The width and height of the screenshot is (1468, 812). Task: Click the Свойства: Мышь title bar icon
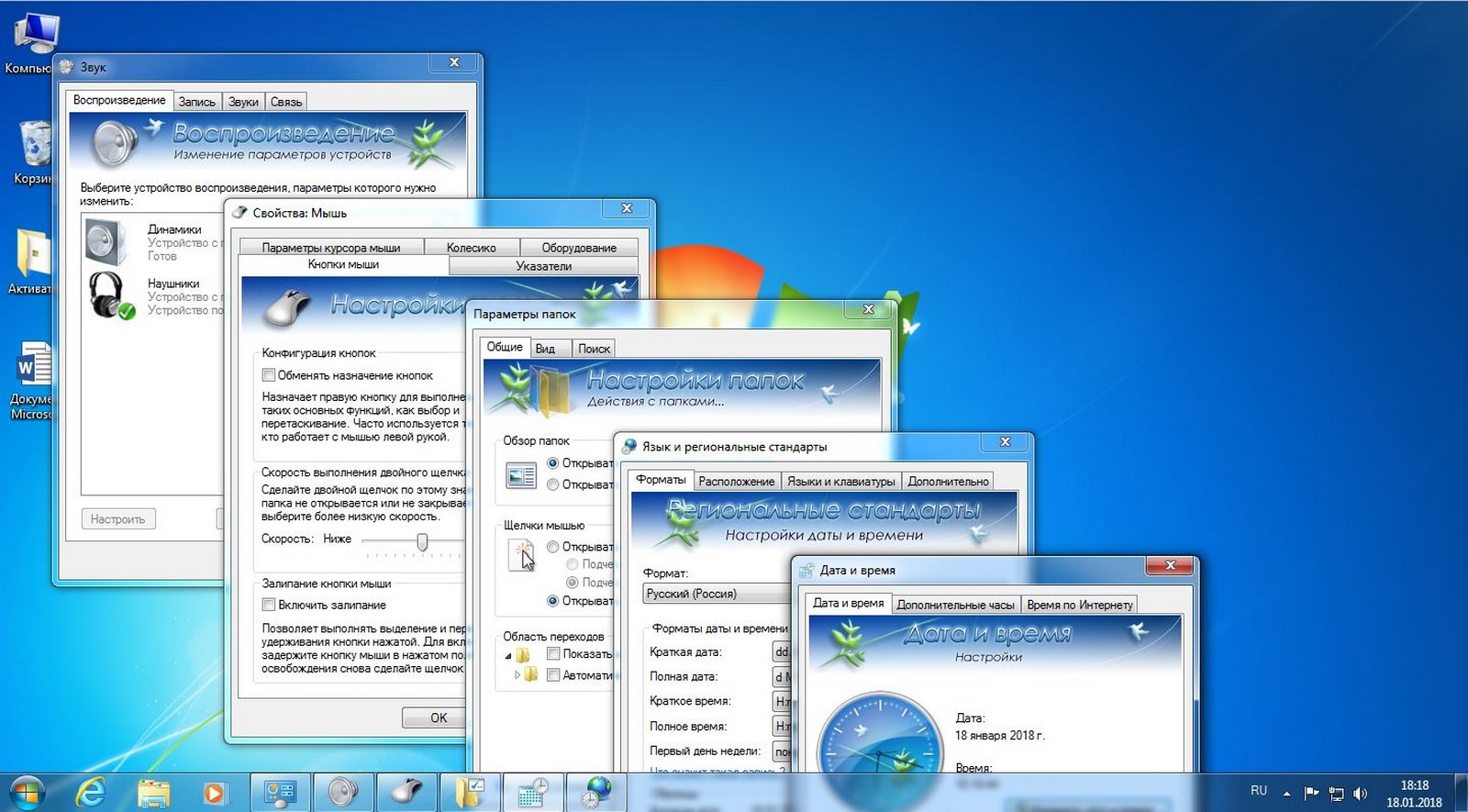tap(239, 212)
